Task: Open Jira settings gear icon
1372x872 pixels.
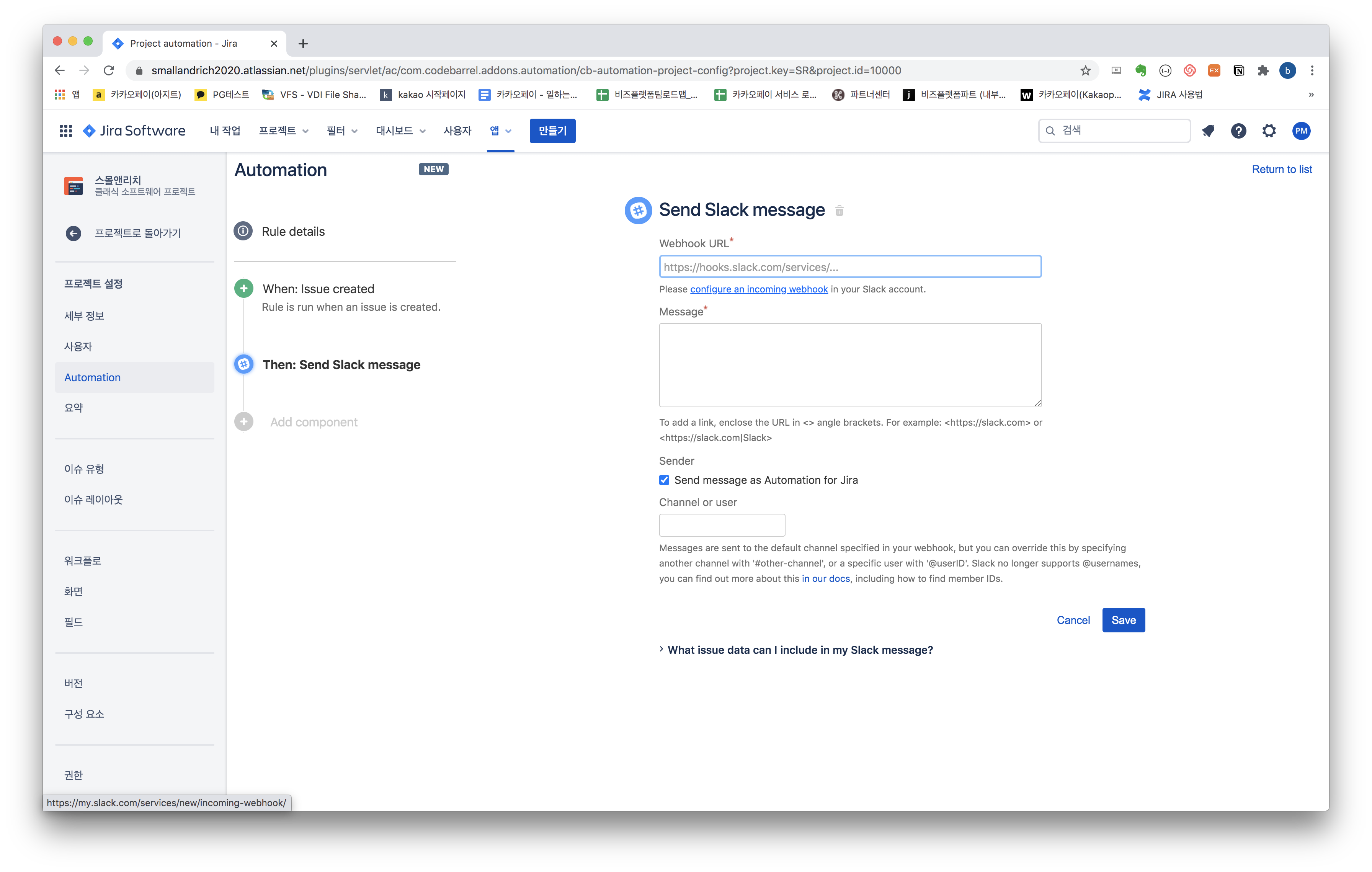Action: click(1269, 131)
